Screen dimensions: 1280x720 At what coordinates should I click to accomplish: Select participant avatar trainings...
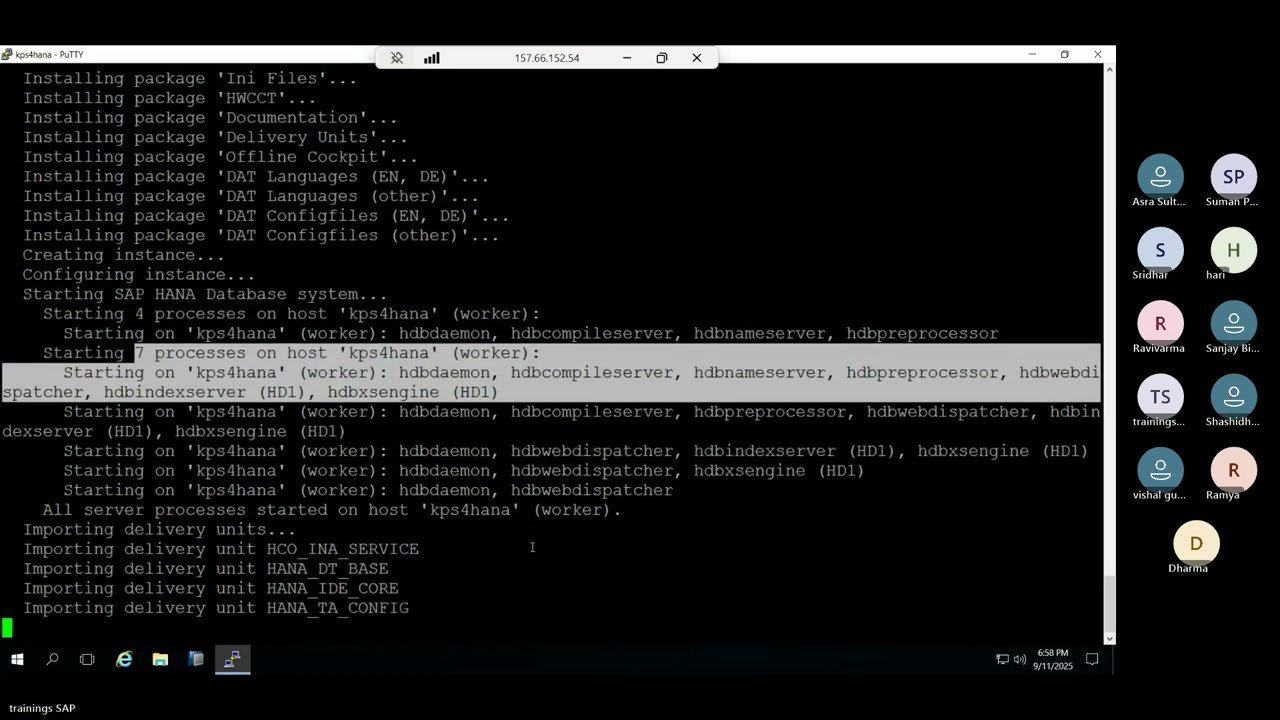click(1160, 397)
